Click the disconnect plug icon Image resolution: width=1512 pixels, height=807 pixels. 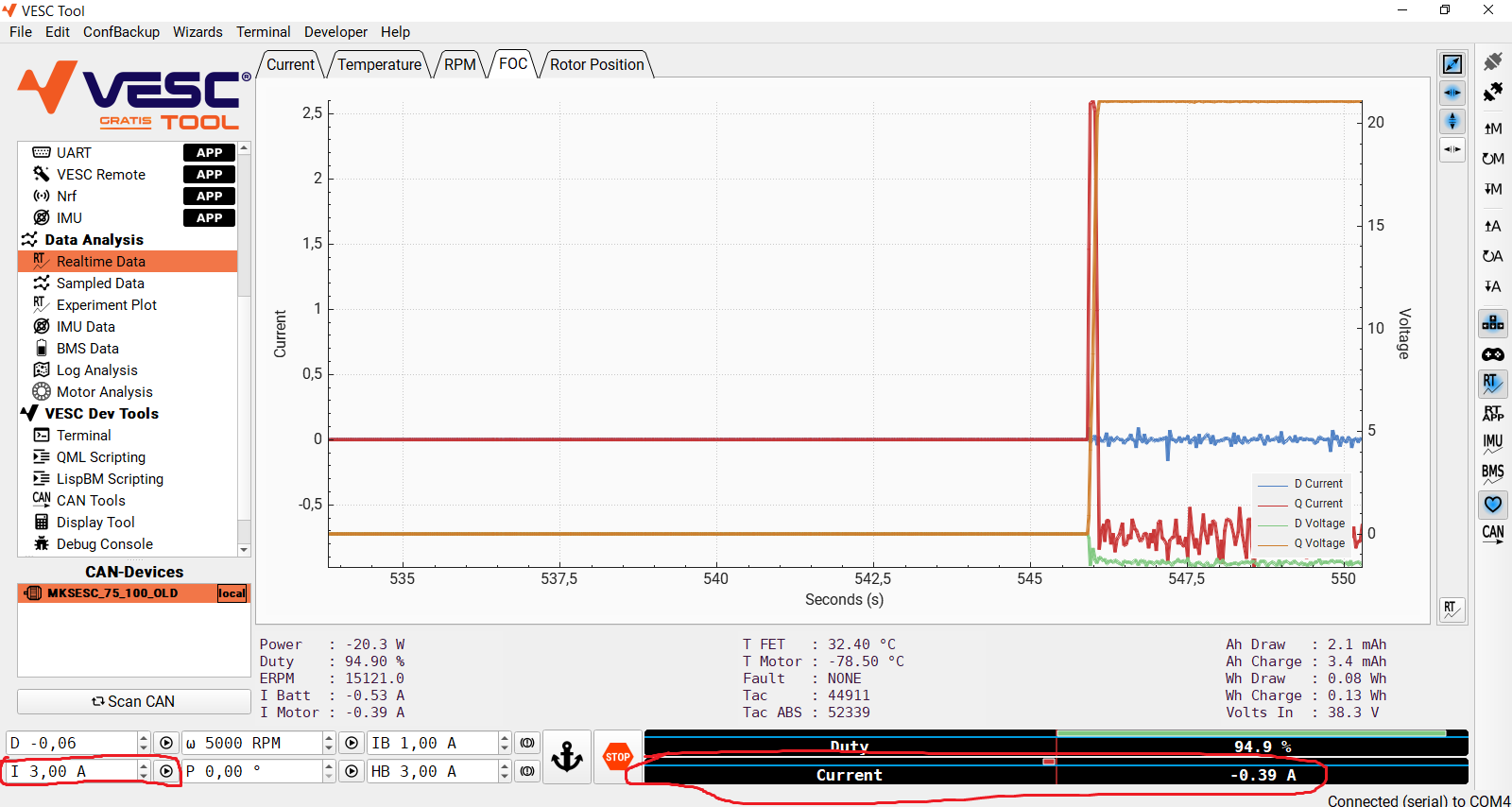pos(1493,92)
